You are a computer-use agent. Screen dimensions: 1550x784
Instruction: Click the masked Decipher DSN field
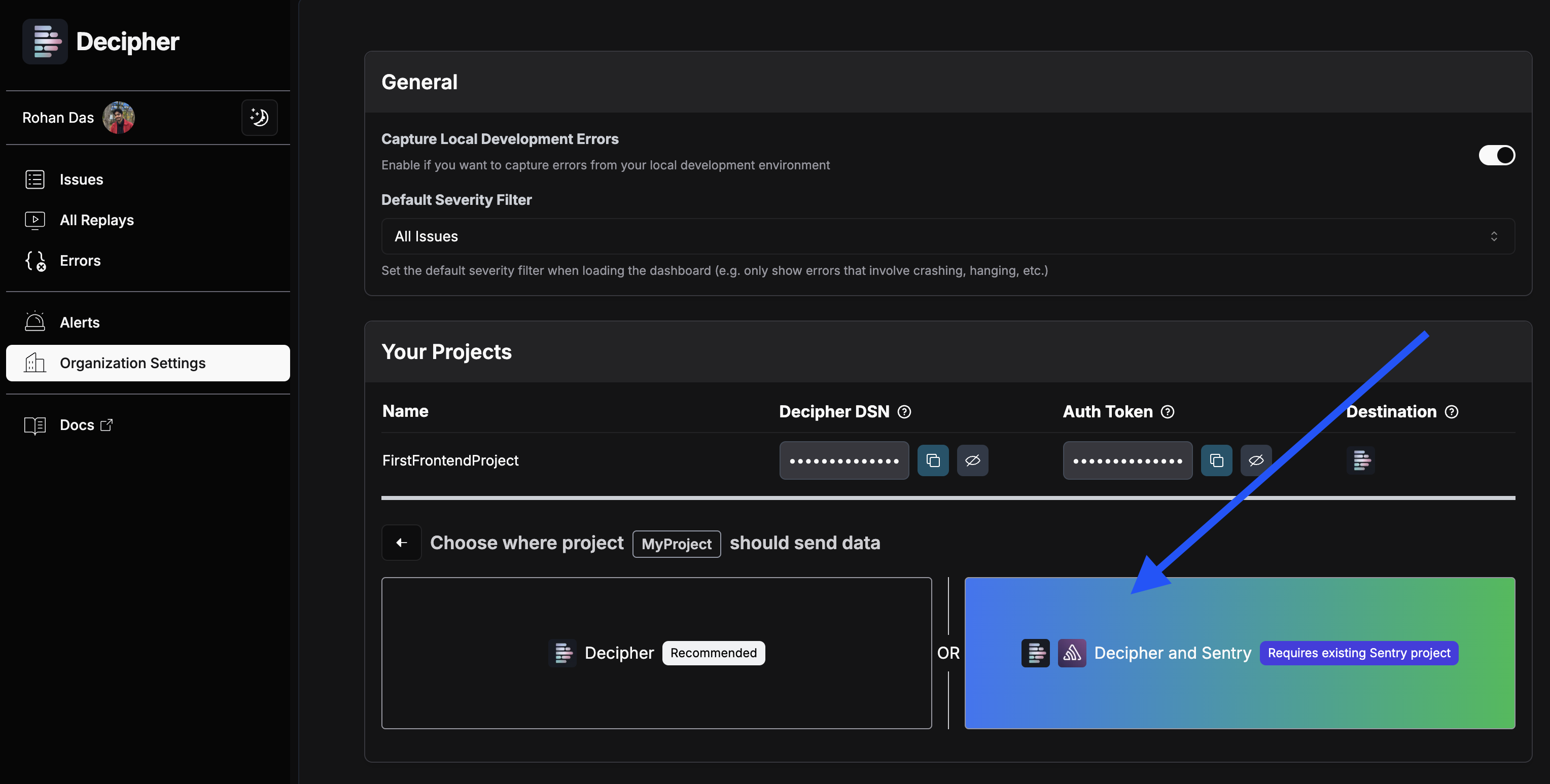click(844, 460)
